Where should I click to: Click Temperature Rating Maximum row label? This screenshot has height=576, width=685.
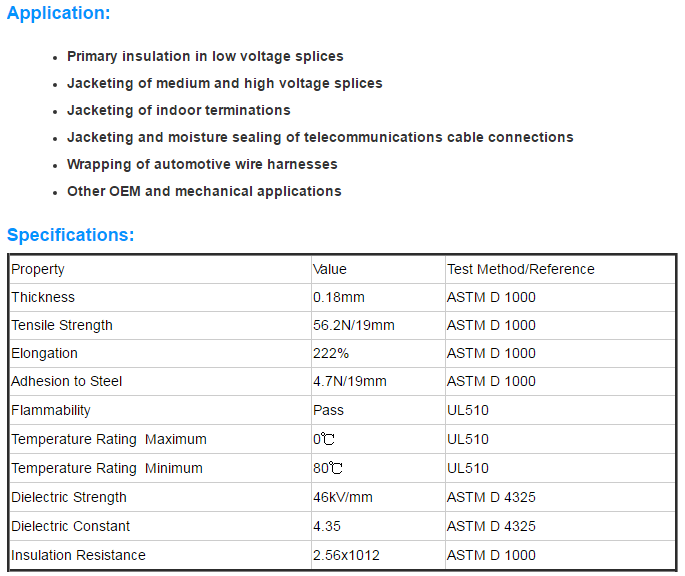109,439
